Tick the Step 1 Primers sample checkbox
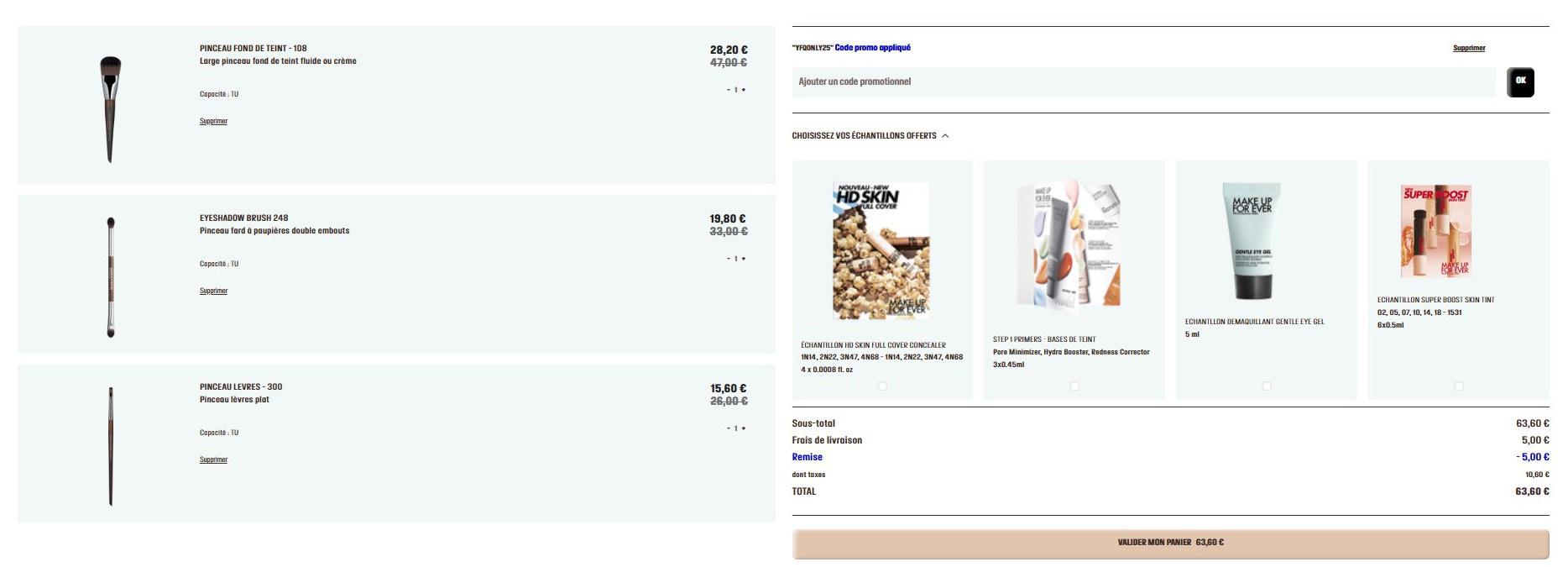This screenshot has width=1568, height=567. coord(1074,386)
